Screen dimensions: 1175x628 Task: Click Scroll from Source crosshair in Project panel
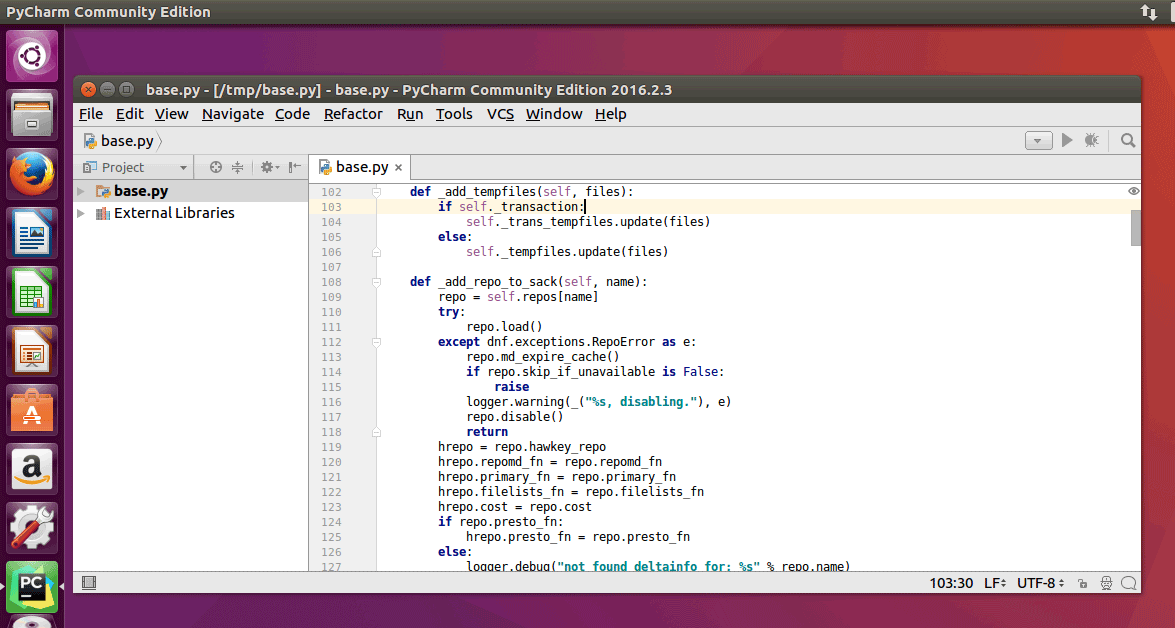click(x=215, y=167)
